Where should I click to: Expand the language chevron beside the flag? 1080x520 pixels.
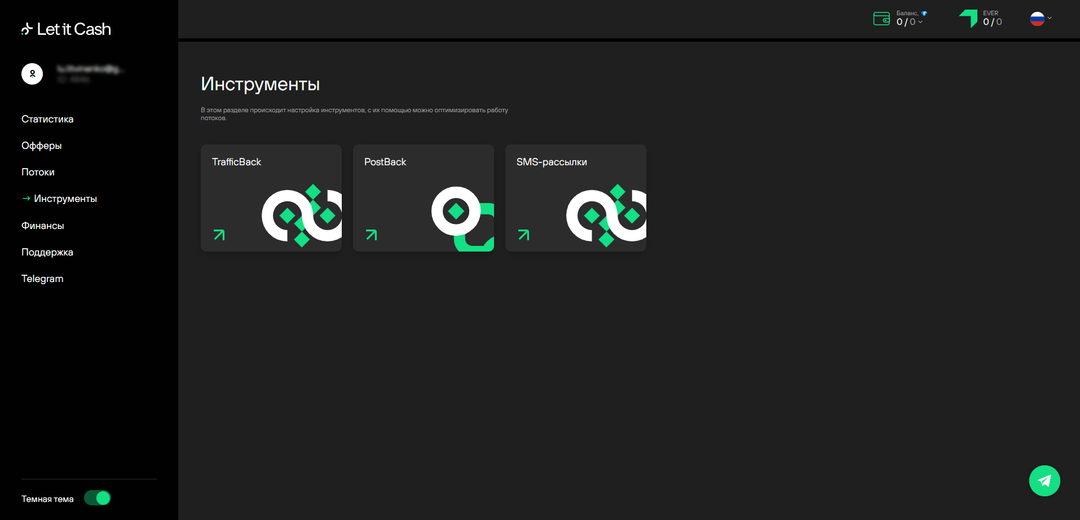point(1050,18)
